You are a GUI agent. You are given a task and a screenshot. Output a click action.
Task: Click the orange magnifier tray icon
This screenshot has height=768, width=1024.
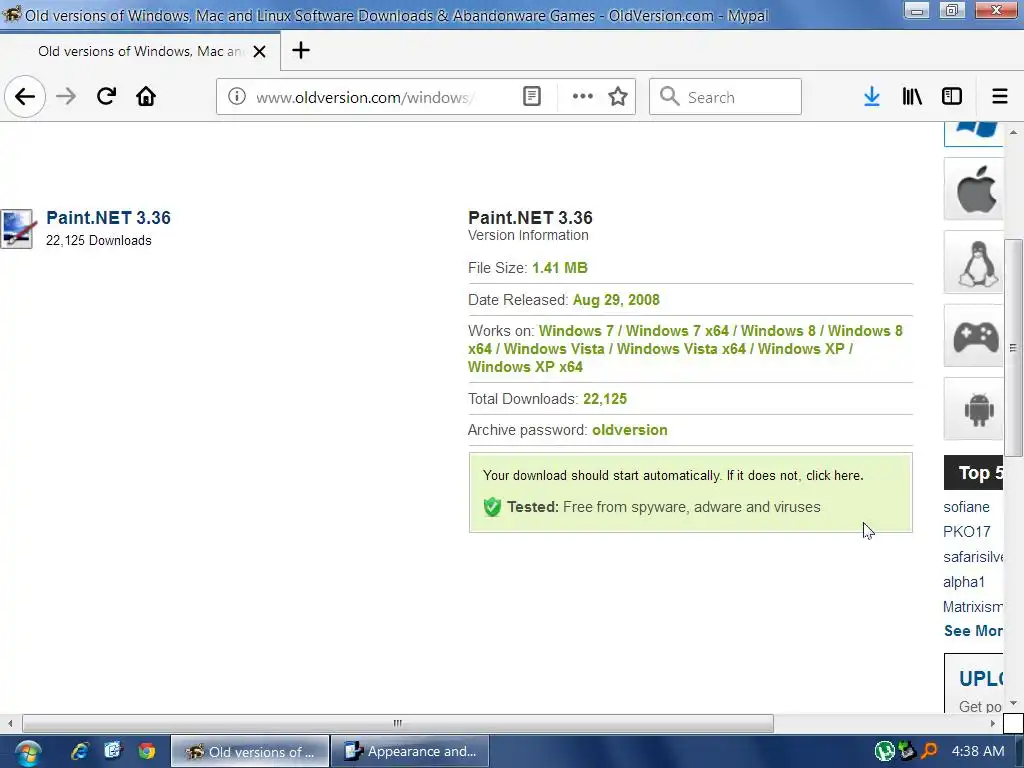[x=929, y=751]
